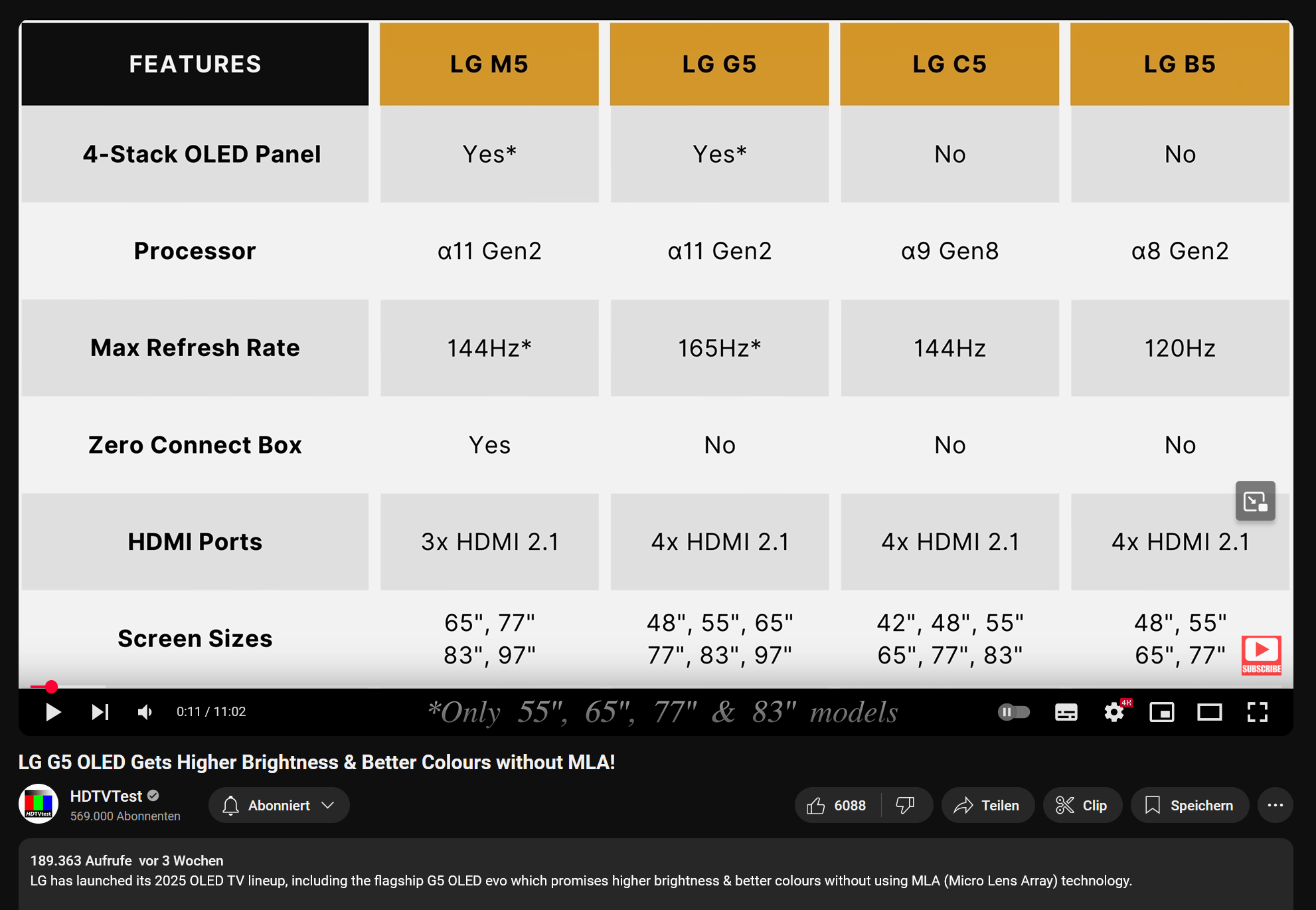The image size is (1316, 910).
Task: Click the Play icon in the player controls
Action: pyautogui.click(x=53, y=711)
